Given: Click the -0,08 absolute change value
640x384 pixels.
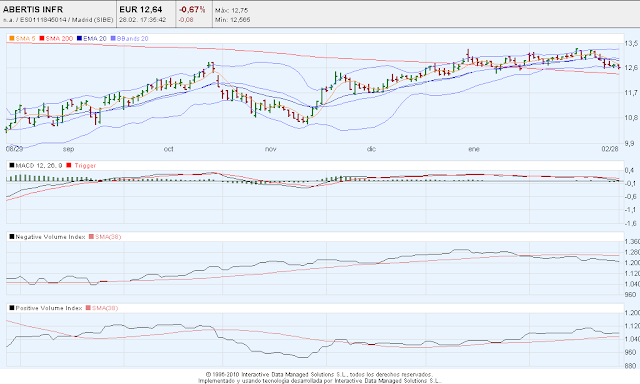Looking at the screenshot, I should [186, 20].
